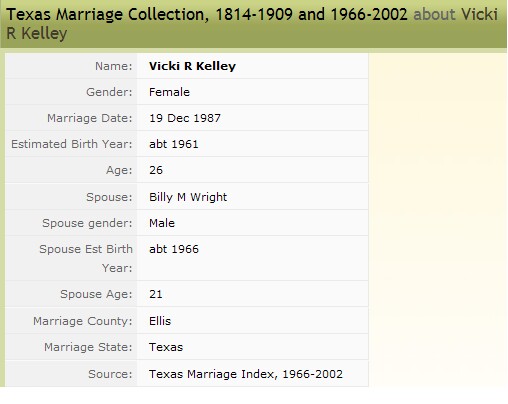Open spouse Billy M Wright
The width and height of the screenshot is (508, 404).
188,197
